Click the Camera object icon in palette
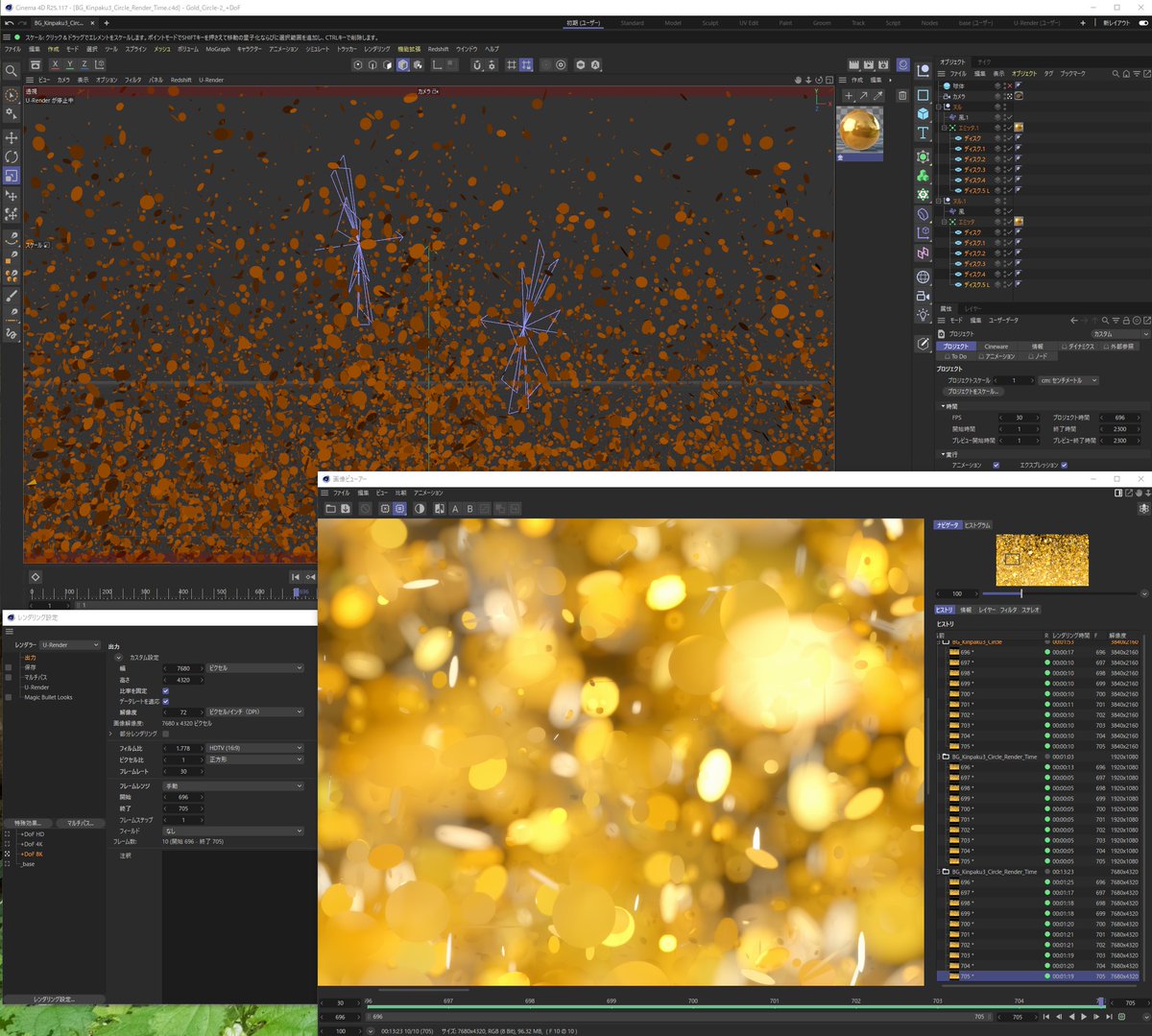 923,297
